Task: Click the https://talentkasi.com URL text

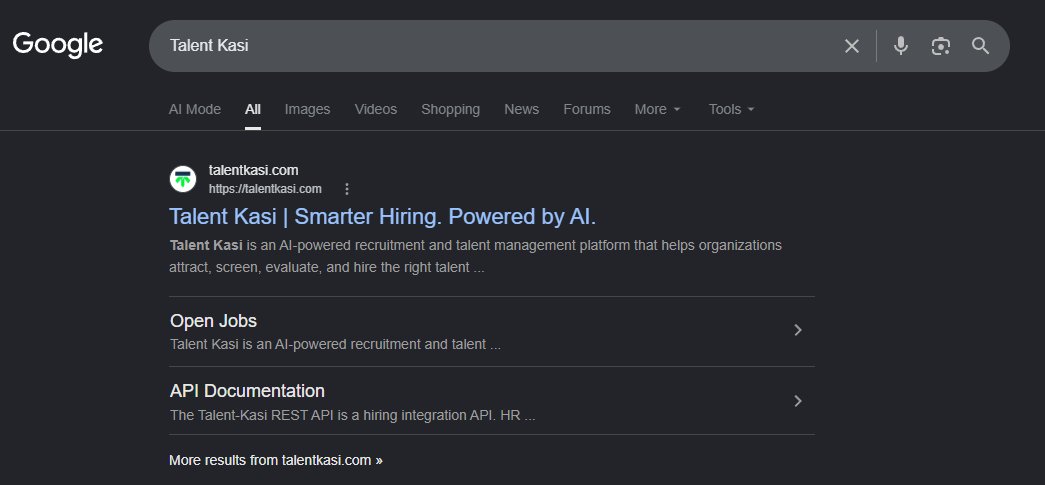Action: click(x=265, y=189)
